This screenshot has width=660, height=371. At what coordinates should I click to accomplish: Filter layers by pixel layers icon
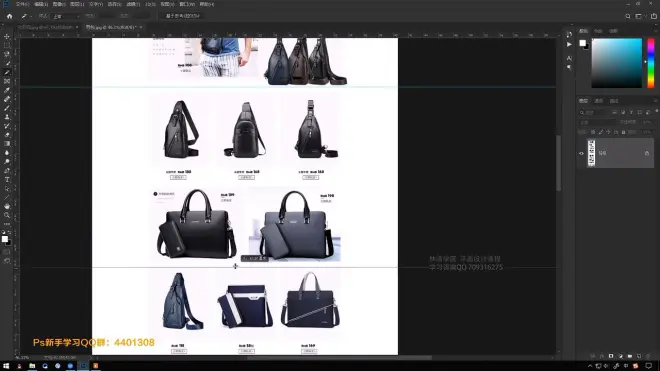click(615, 112)
